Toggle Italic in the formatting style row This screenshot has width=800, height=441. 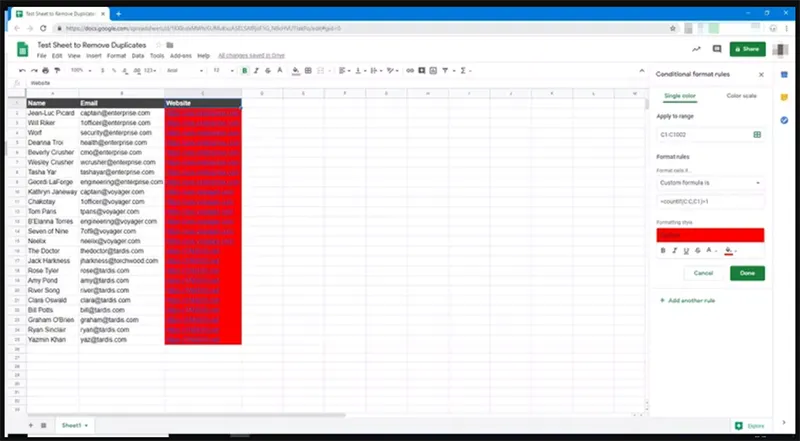click(x=674, y=251)
